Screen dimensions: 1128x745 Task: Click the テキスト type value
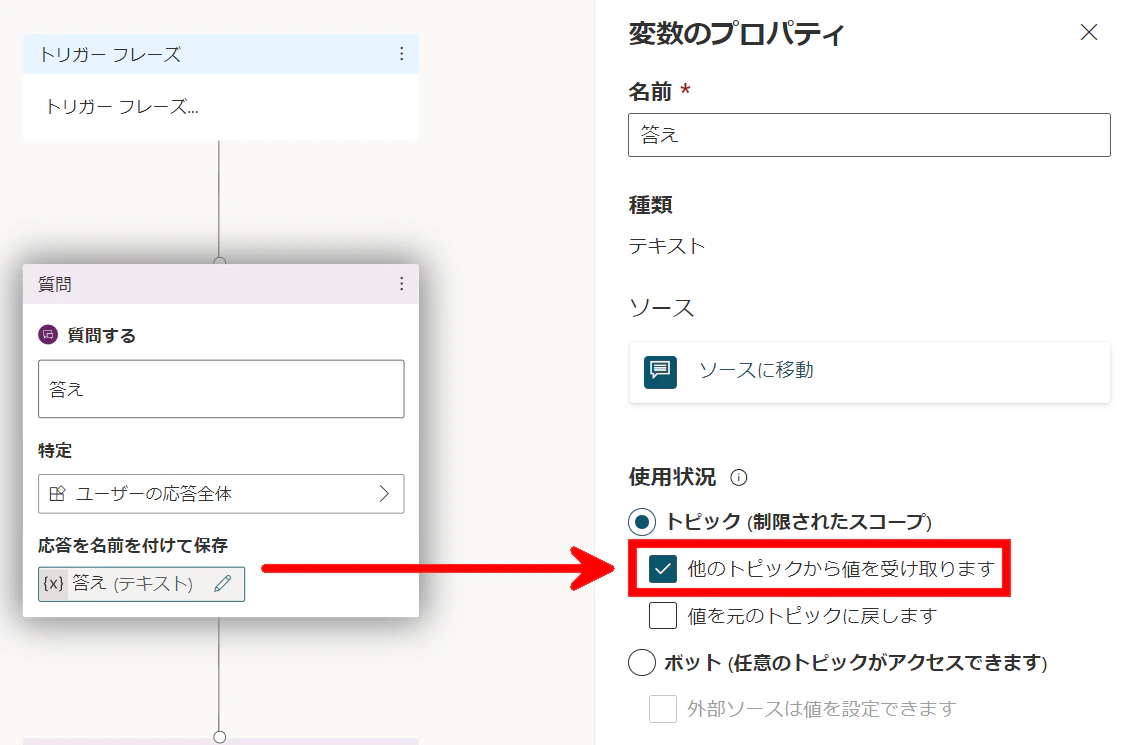(667, 247)
